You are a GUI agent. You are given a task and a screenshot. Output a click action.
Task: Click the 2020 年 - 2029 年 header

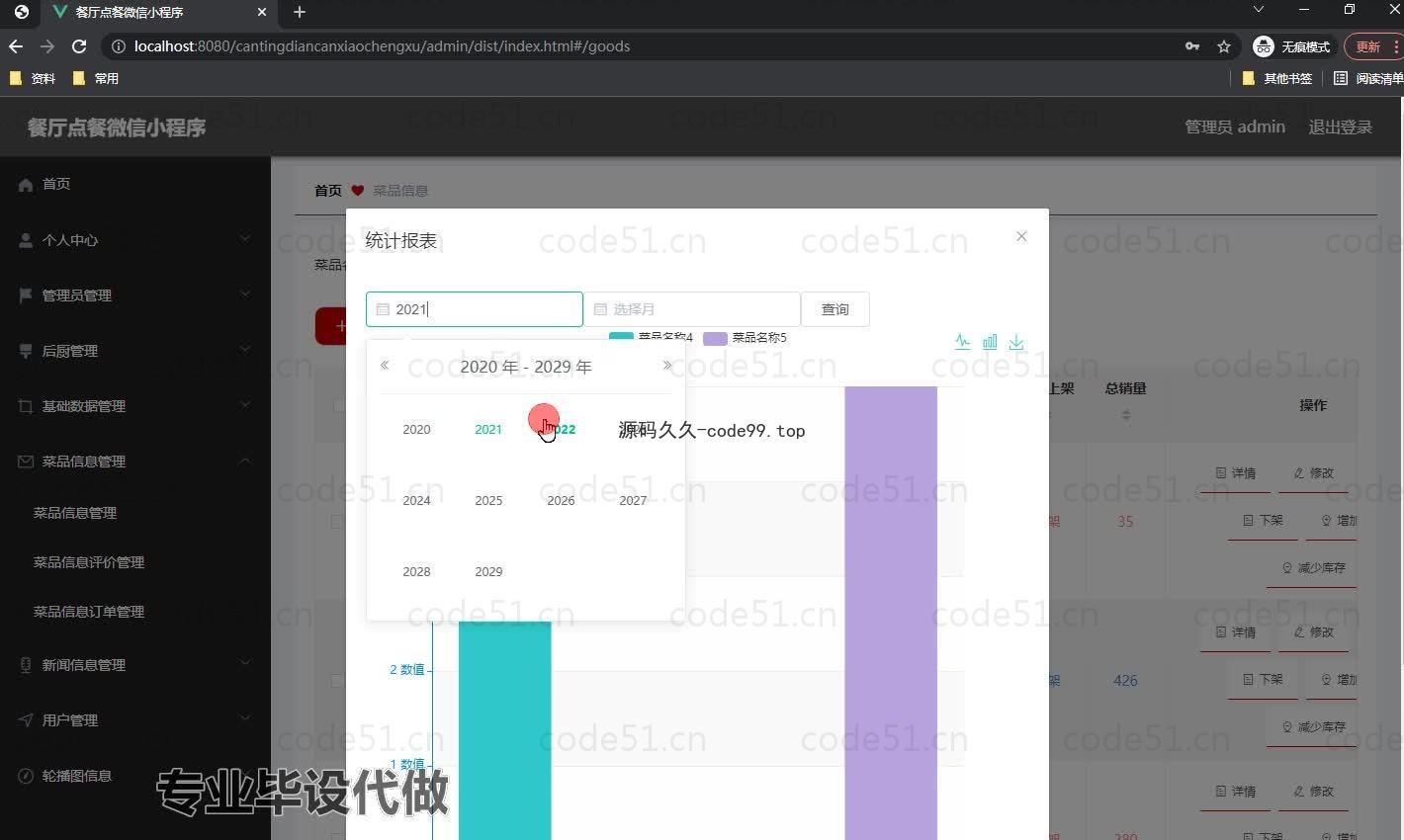(526, 367)
